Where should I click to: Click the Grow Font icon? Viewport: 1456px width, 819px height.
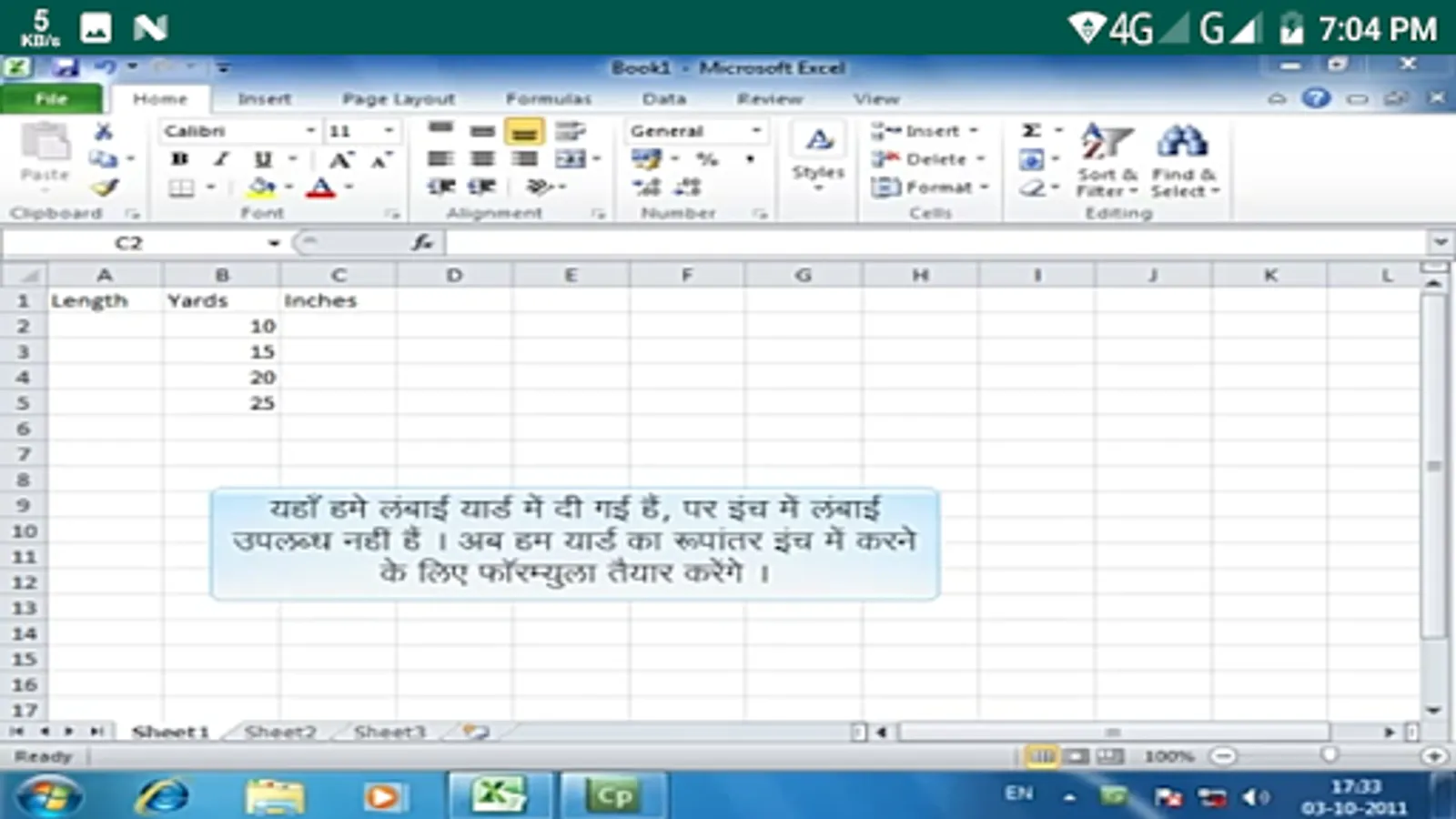(x=340, y=160)
